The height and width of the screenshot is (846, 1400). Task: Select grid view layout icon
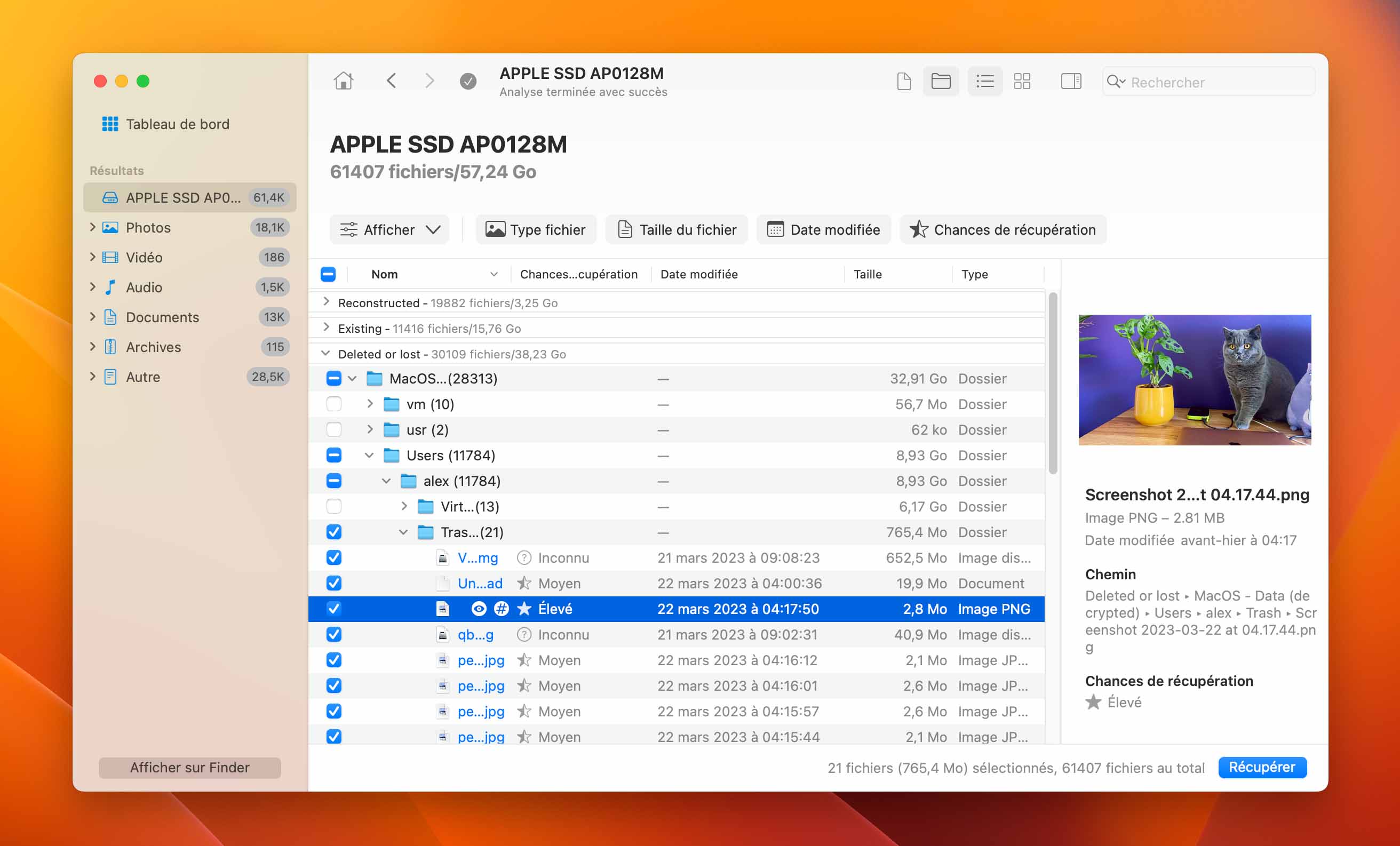point(1022,81)
